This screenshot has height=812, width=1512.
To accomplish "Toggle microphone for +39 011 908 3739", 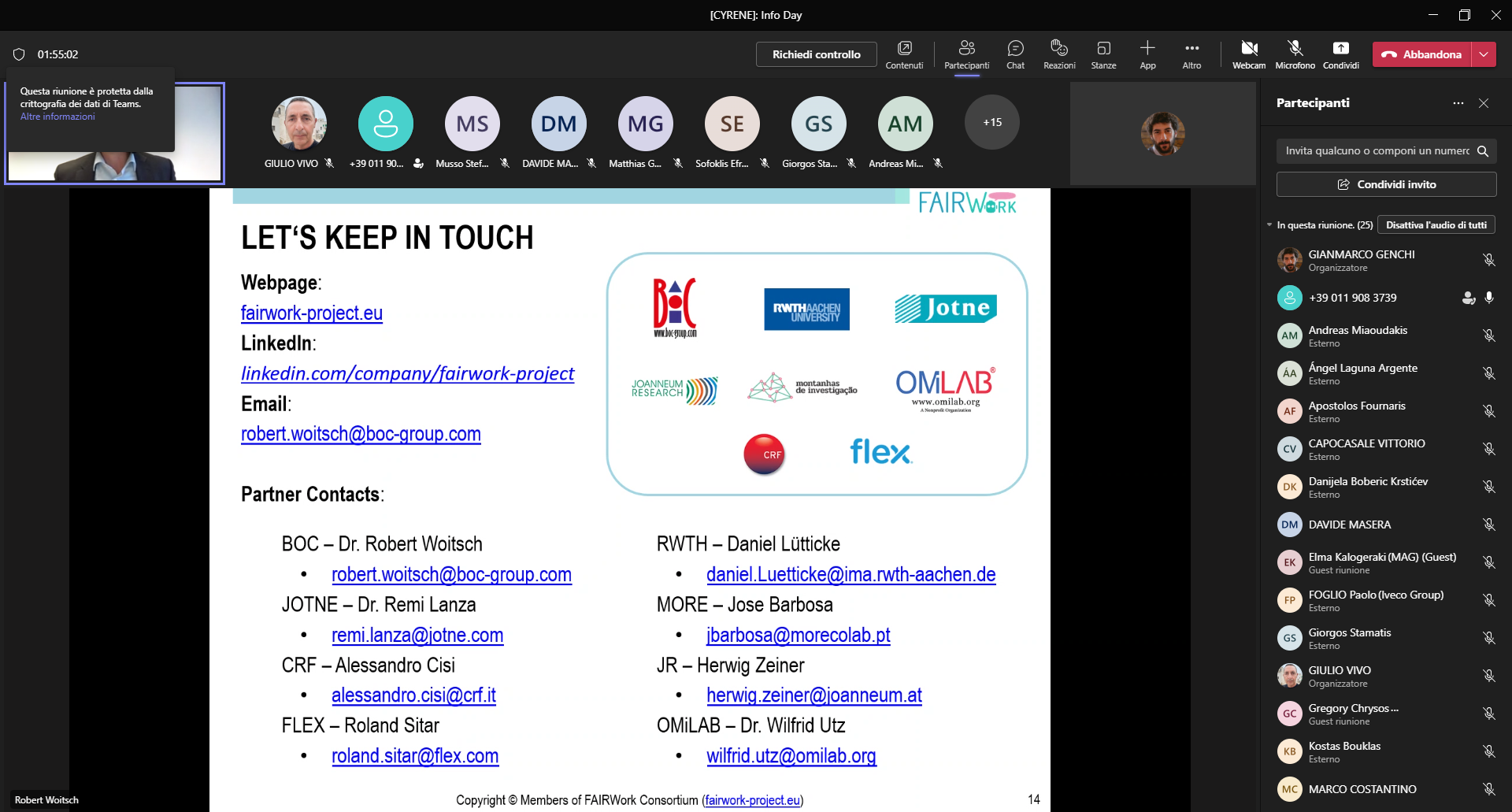I will click(1488, 298).
